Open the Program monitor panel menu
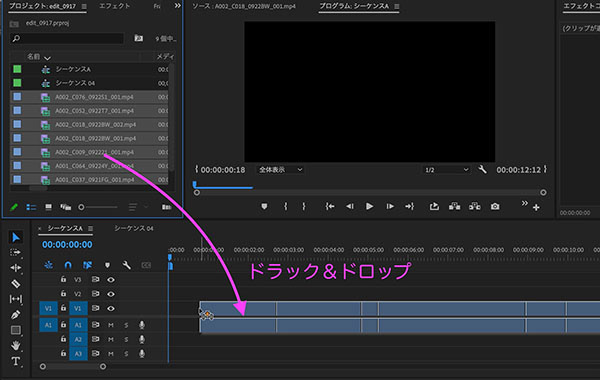This screenshot has width=600, height=380. point(396,6)
